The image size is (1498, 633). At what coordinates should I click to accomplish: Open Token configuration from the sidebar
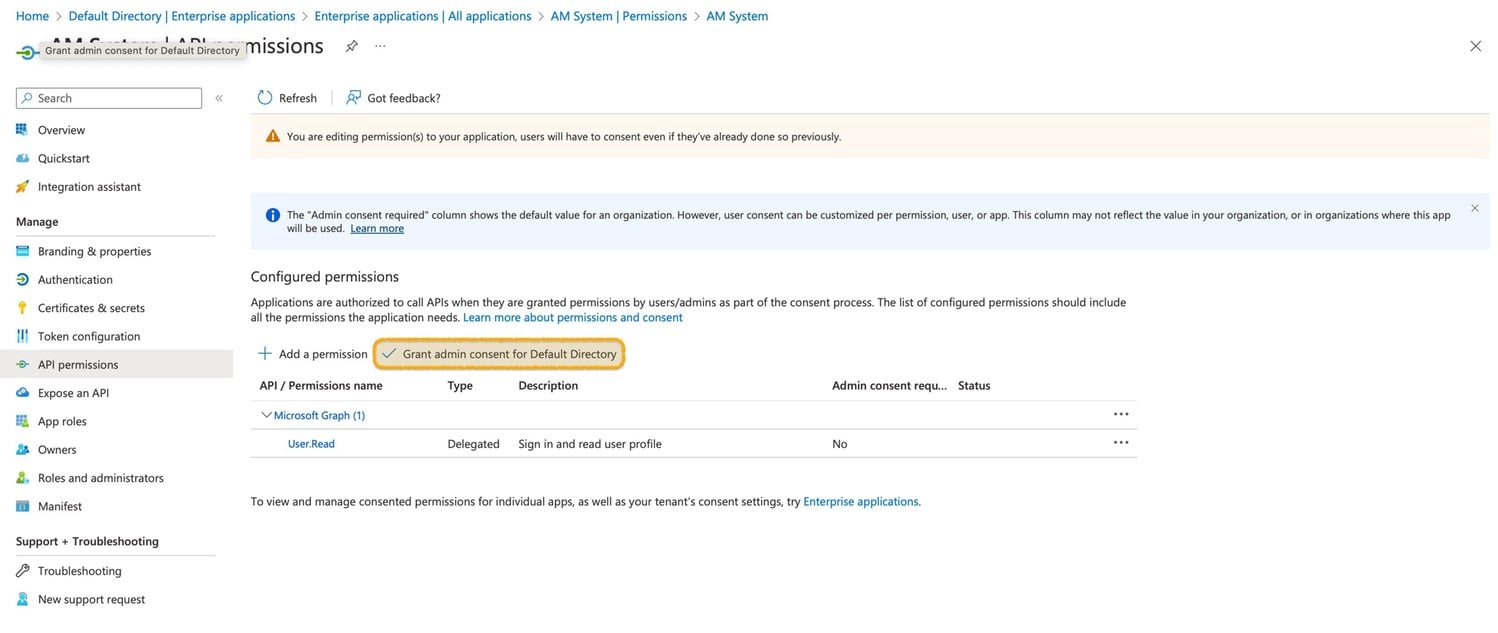click(21, 336)
